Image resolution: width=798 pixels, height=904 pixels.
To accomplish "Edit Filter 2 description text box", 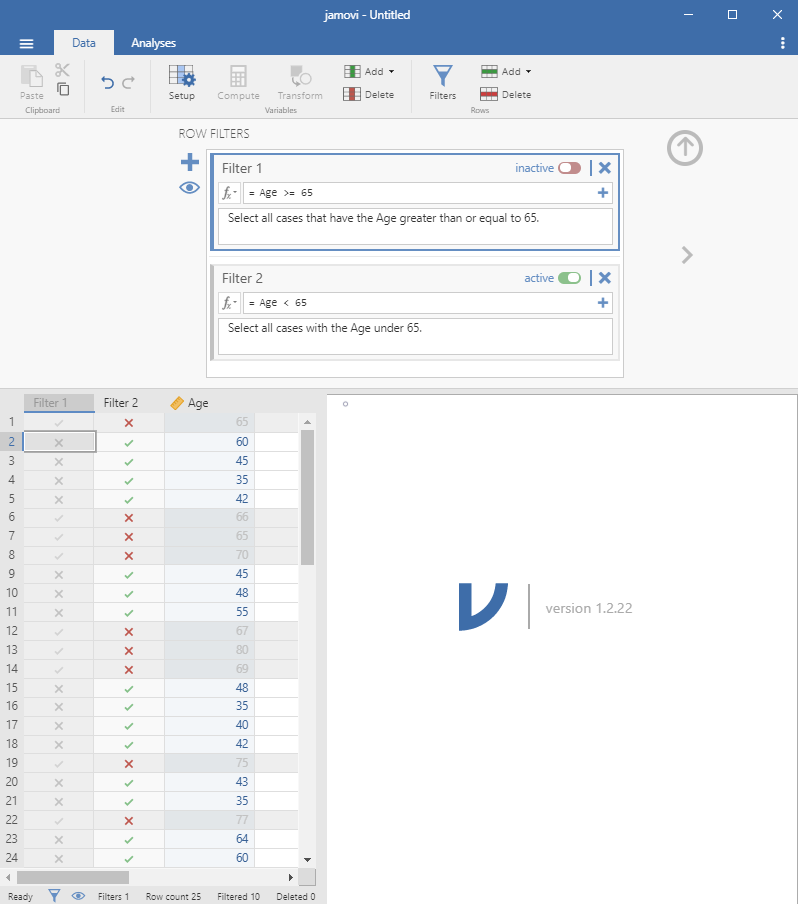I will (x=415, y=337).
